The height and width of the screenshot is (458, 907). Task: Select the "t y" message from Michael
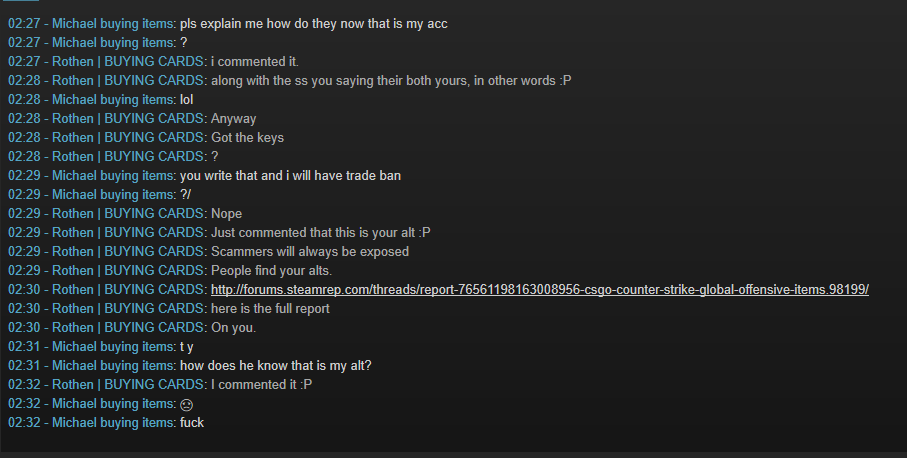[187, 347]
